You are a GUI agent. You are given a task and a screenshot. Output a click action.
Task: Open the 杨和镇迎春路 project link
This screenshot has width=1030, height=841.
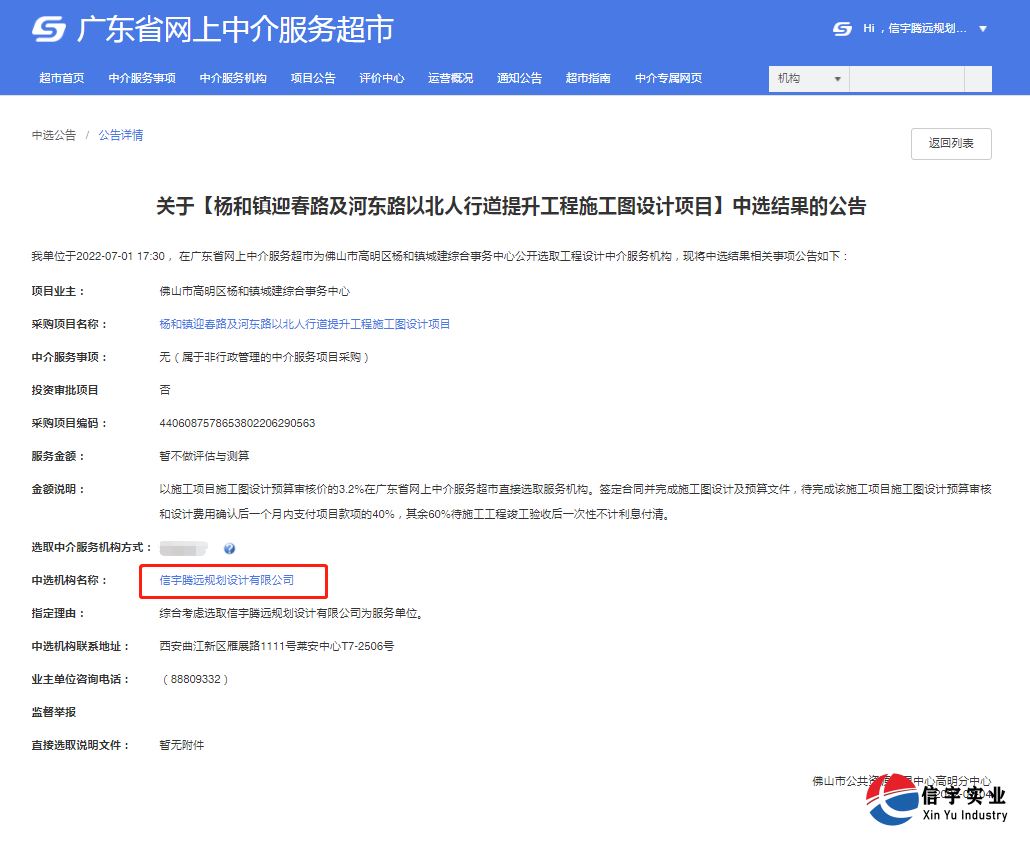click(x=302, y=323)
